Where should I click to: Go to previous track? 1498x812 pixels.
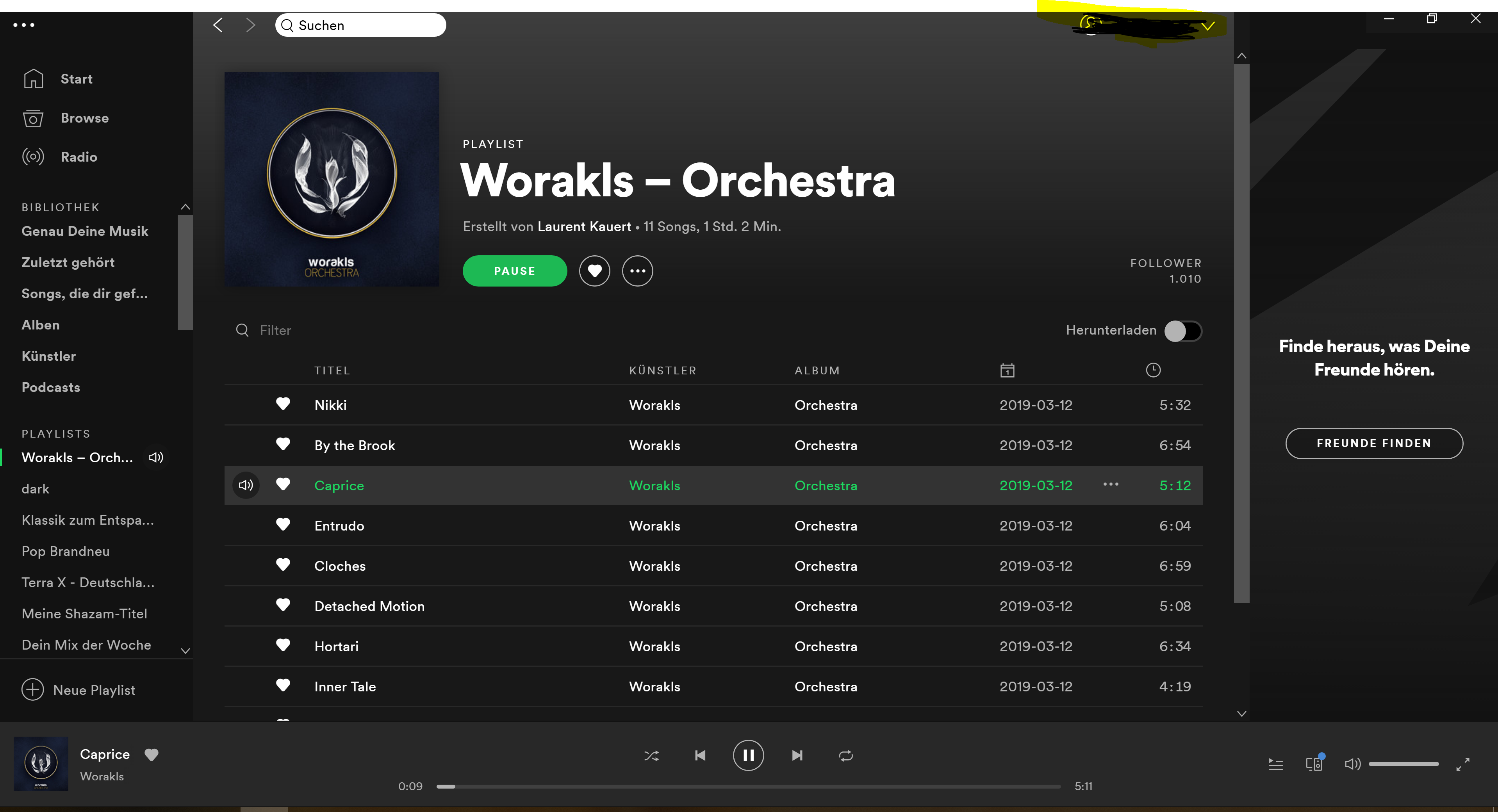(x=700, y=756)
